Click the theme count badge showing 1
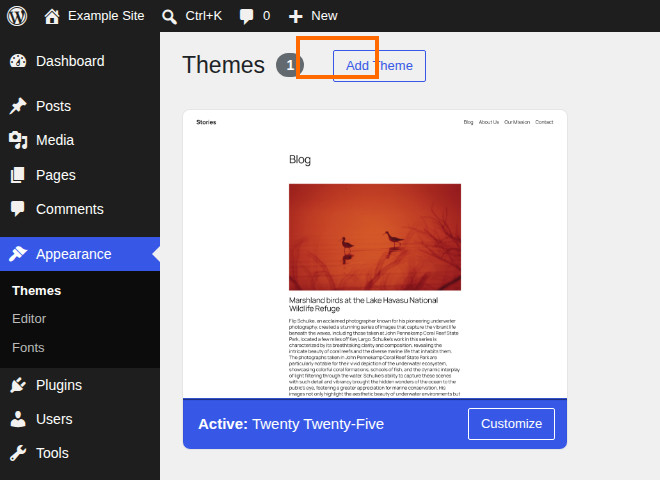The height and width of the screenshot is (480, 660). coord(290,65)
